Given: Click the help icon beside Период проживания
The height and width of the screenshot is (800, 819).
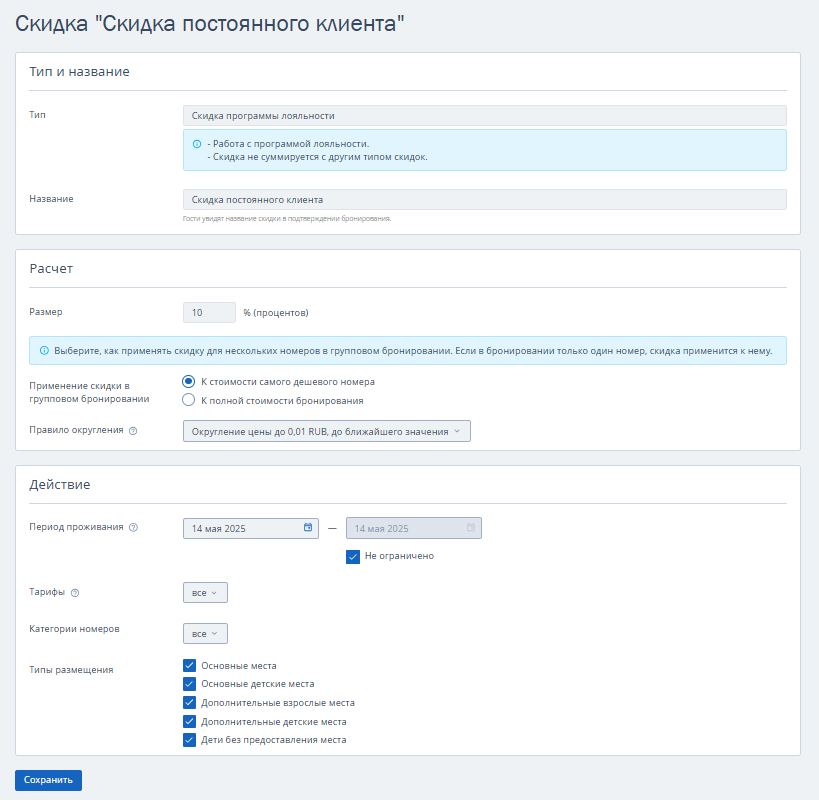Looking at the screenshot, I should [x=133, y=527].
